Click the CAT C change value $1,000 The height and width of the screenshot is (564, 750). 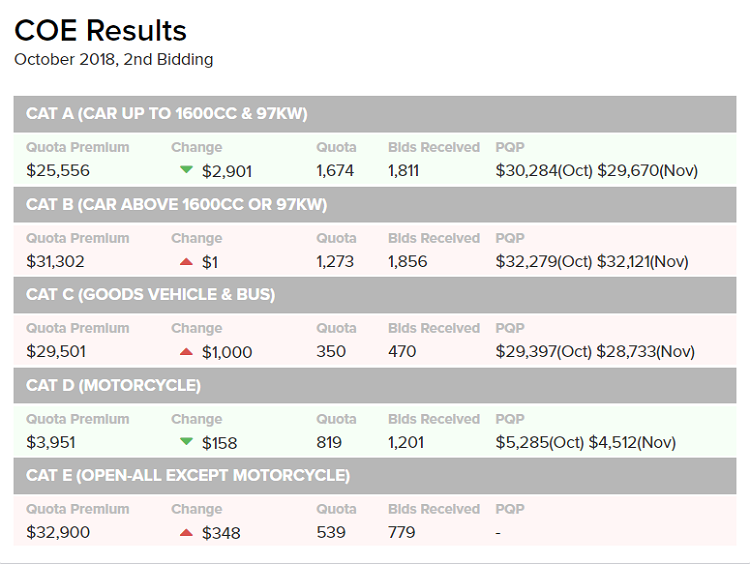[x=227, y=352]
